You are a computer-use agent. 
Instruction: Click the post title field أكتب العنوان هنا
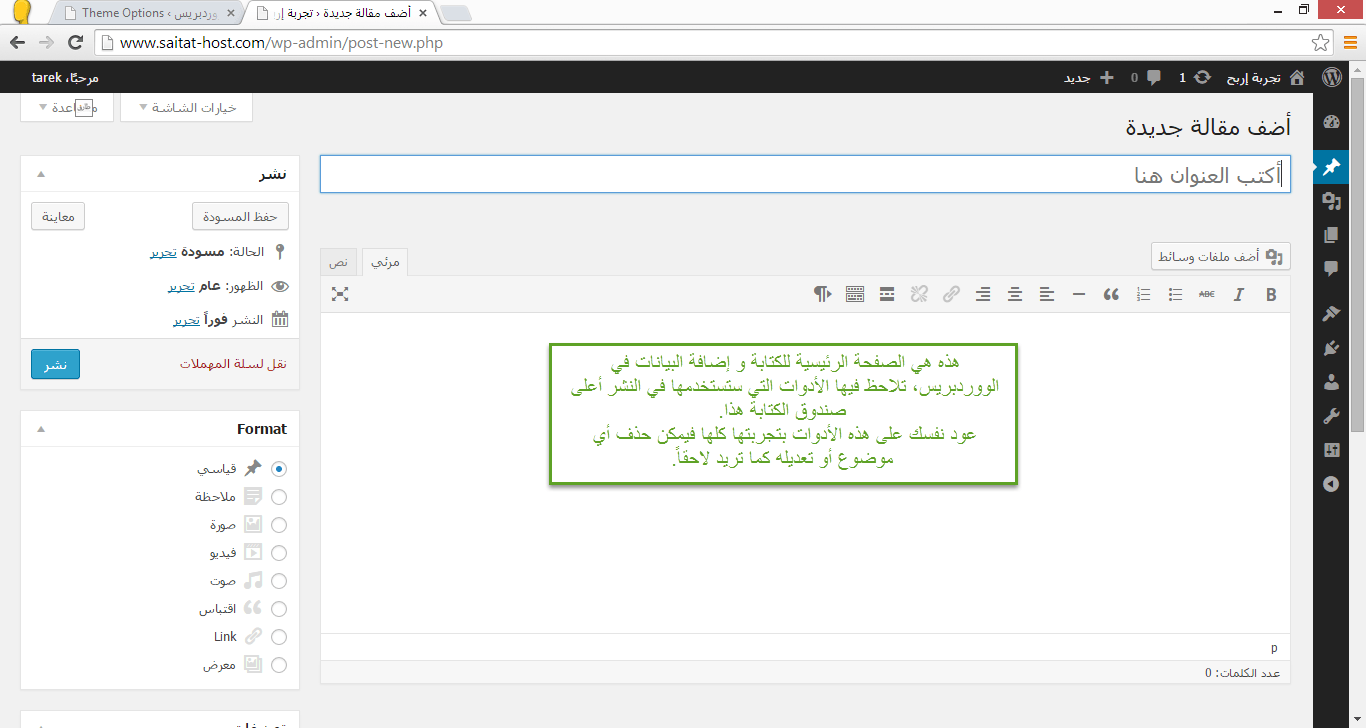pos(805,174)
